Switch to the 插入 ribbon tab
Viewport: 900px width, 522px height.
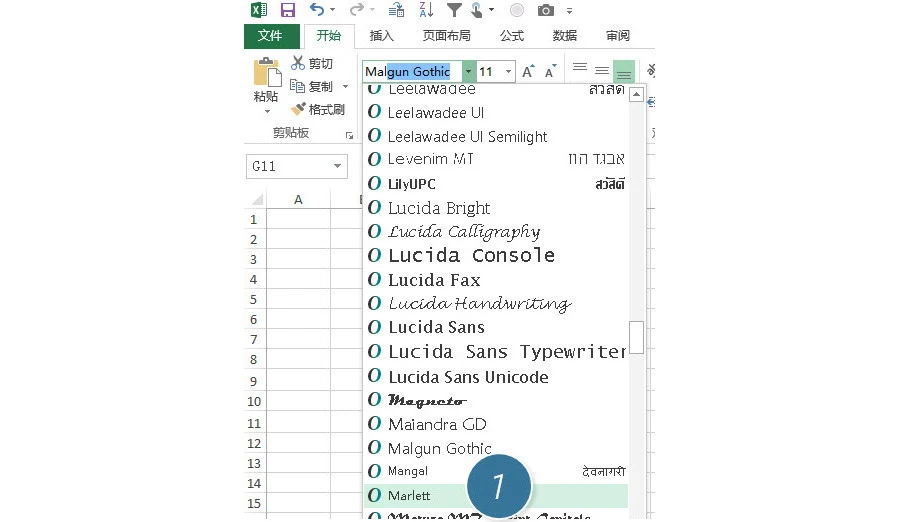click(382, 36)
